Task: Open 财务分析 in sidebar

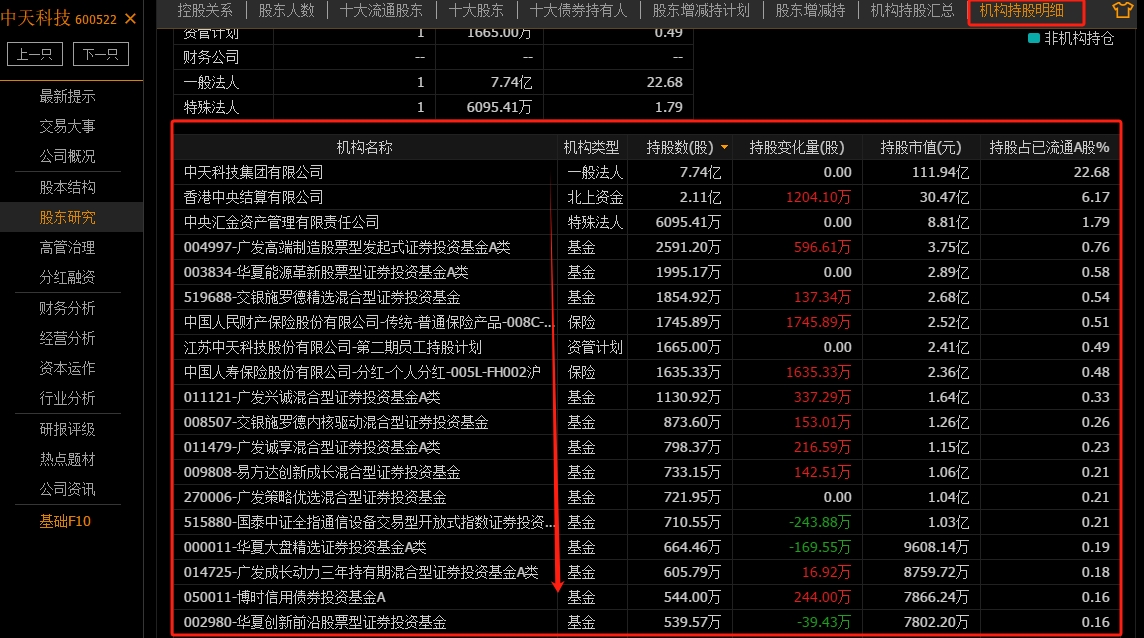Action: point(67,308)
